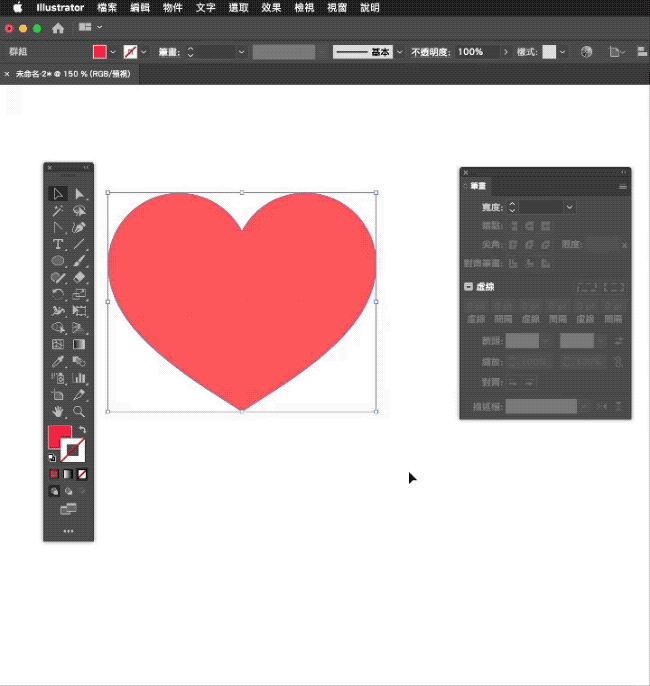The width and height of the screenshot is (650, 686).
Task: Choose the Zoom magnifier tool
Action: click(79, 411)
